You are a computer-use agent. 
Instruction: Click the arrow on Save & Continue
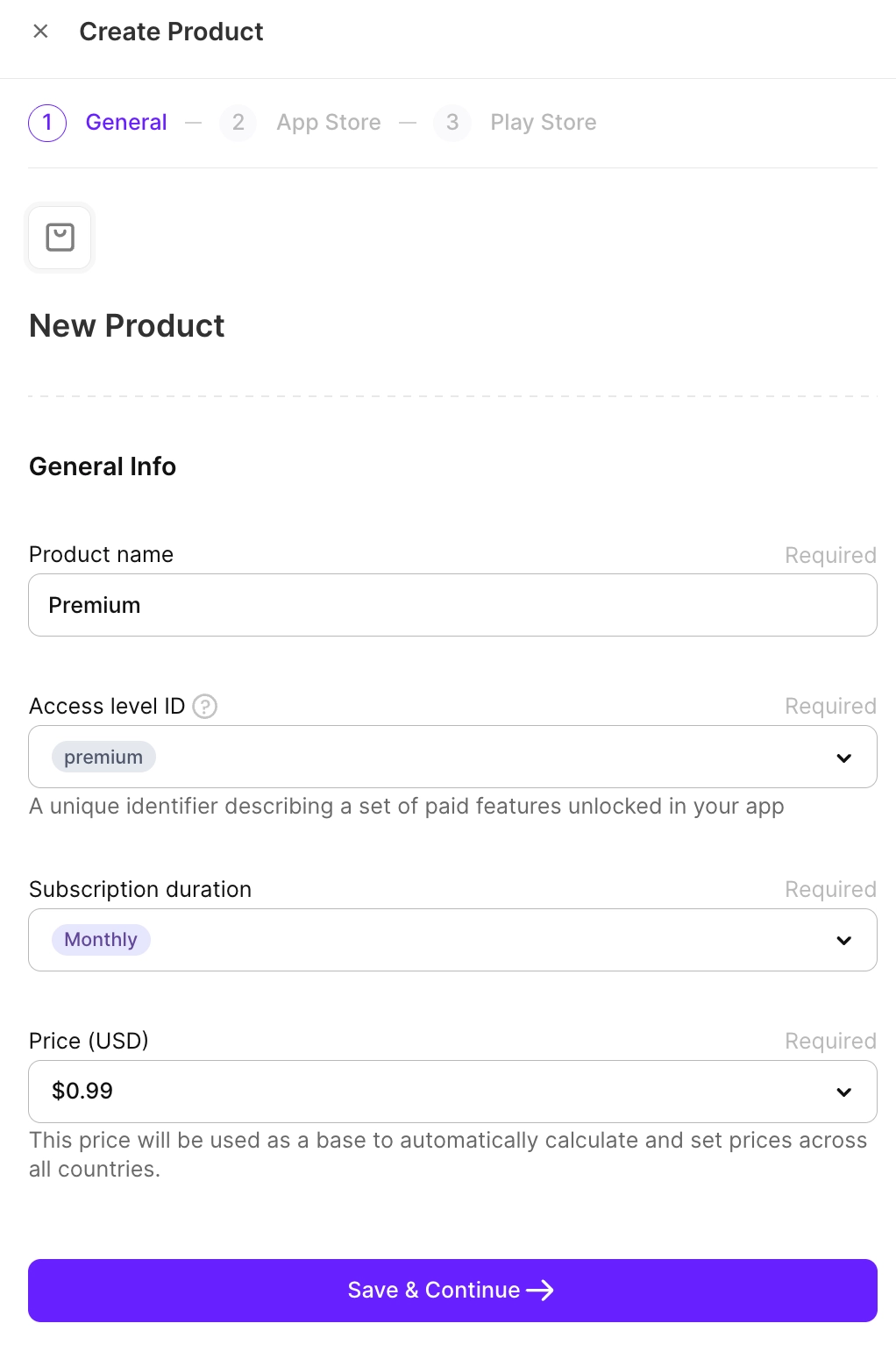coord(540,1290)
